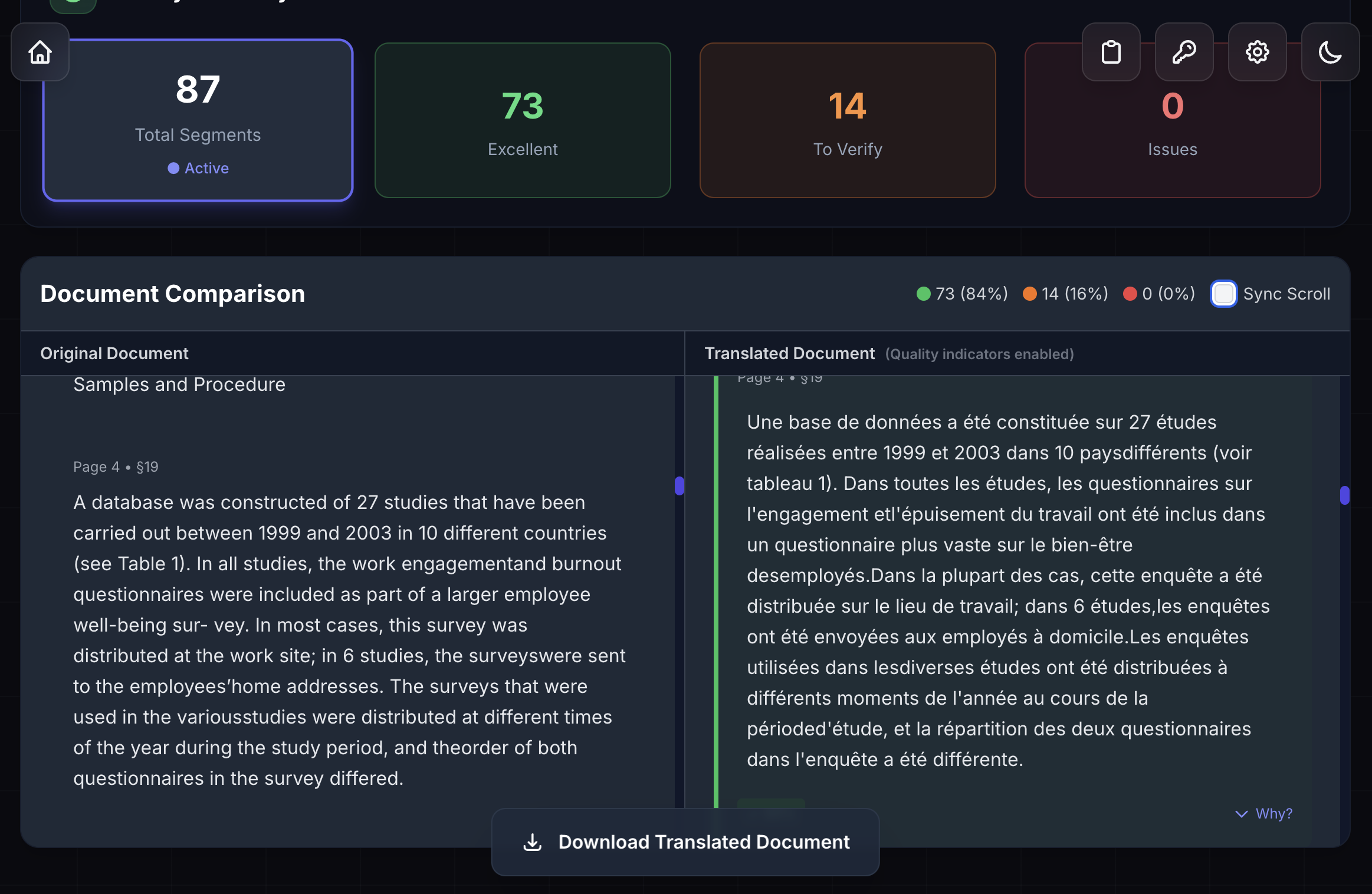Open the clipboard history icon
Screen dimensions: 1372x894
click(1111, 52)
